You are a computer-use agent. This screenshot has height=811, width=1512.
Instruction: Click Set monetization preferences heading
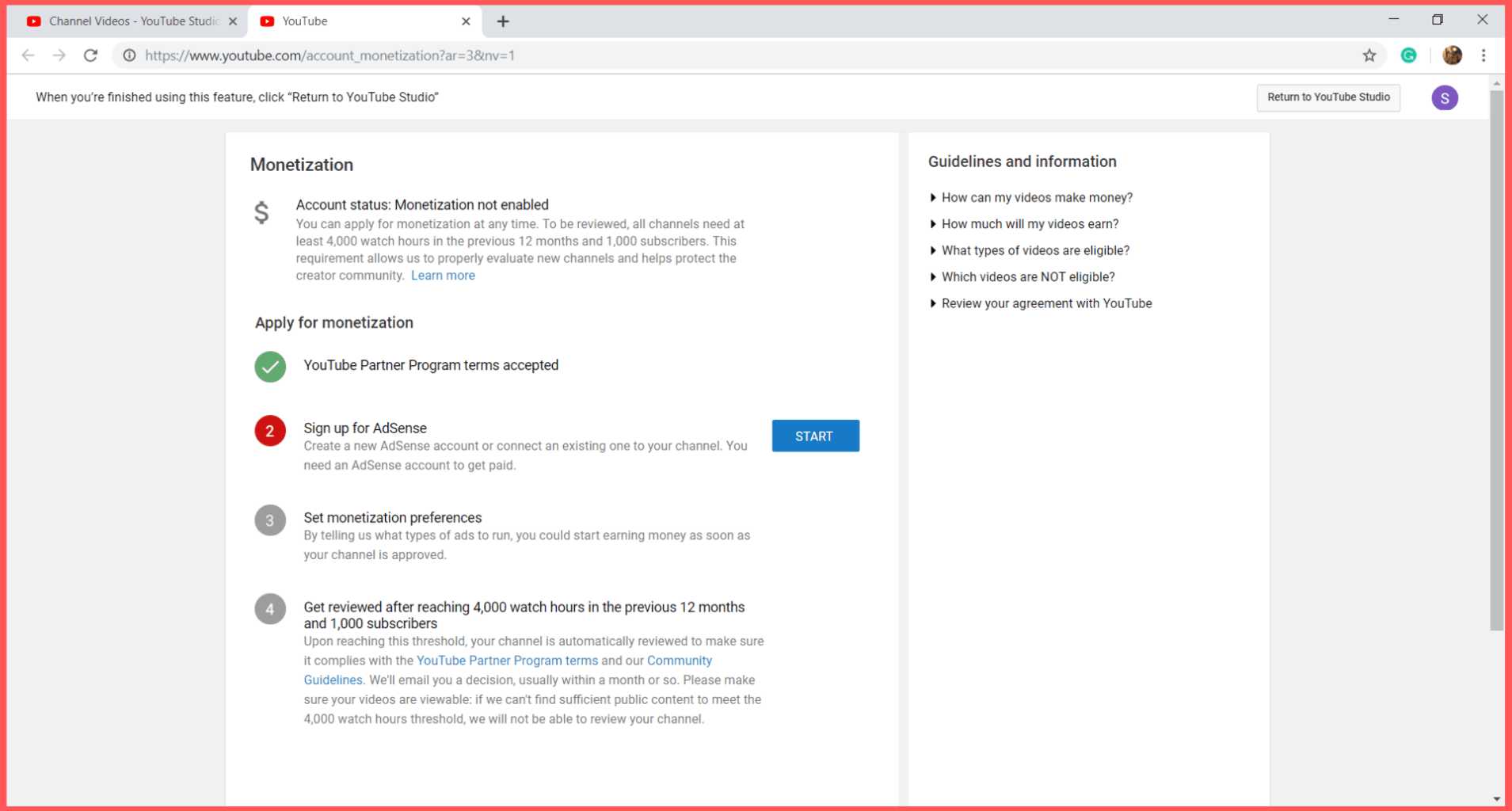[393, 517]
